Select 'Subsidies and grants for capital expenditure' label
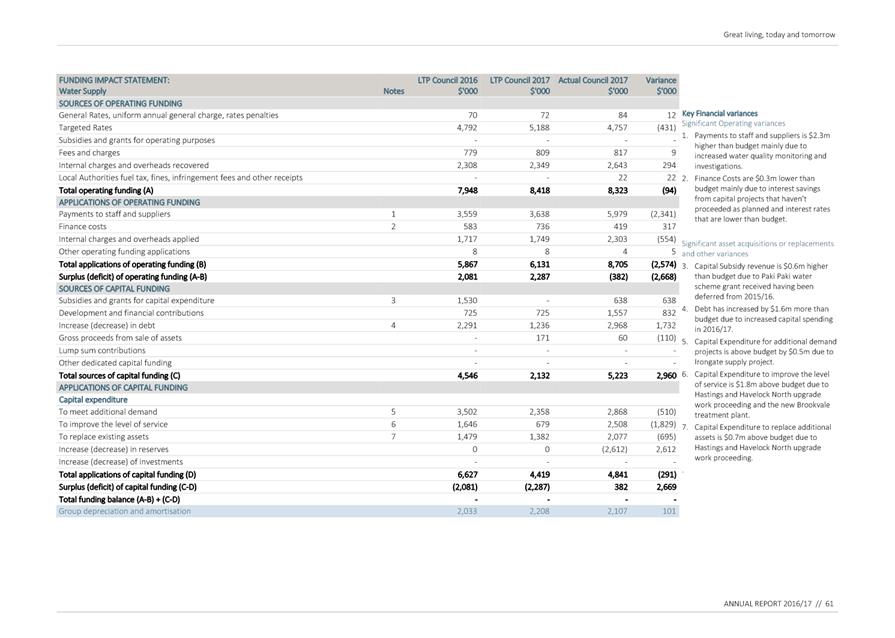This screenshot has width=895, height=638. point(136,301)
